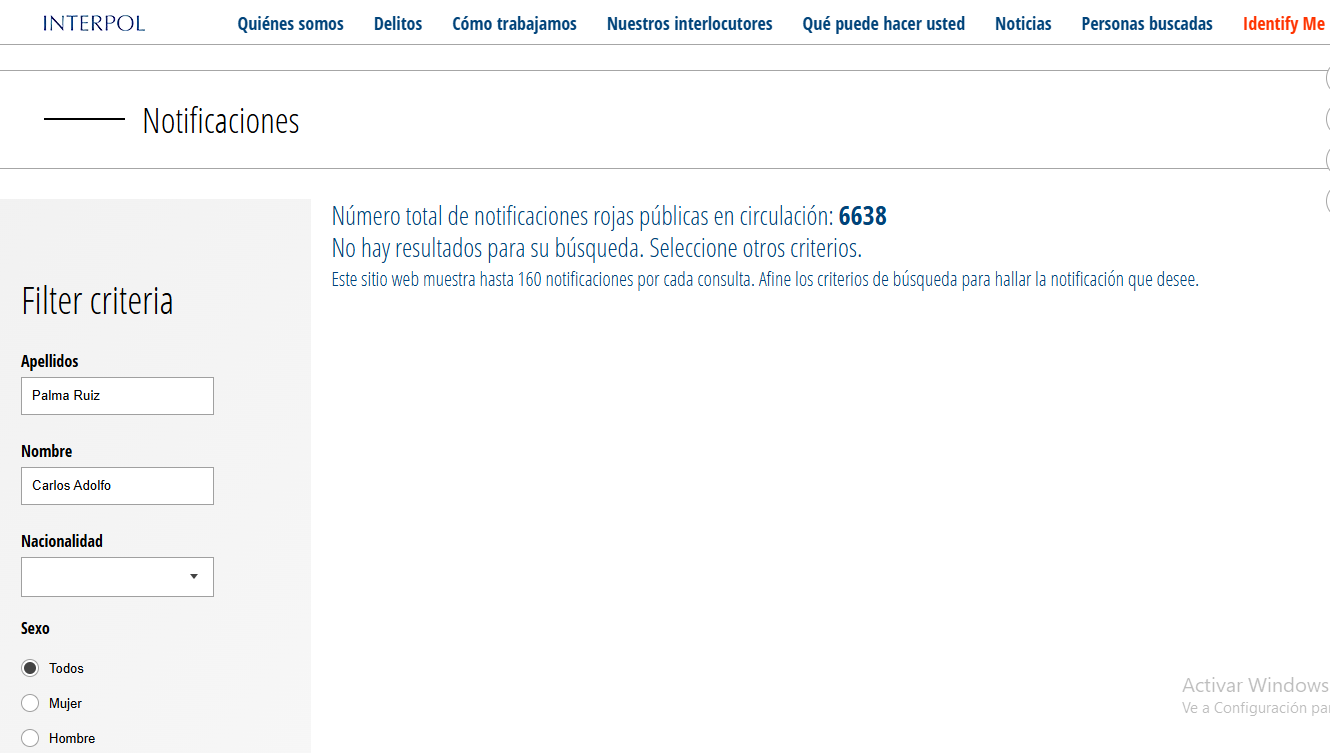The width and height of the screenshot is (1330, 753).
Task: Click the INTERPOL logo
Action: coord(94,23)
